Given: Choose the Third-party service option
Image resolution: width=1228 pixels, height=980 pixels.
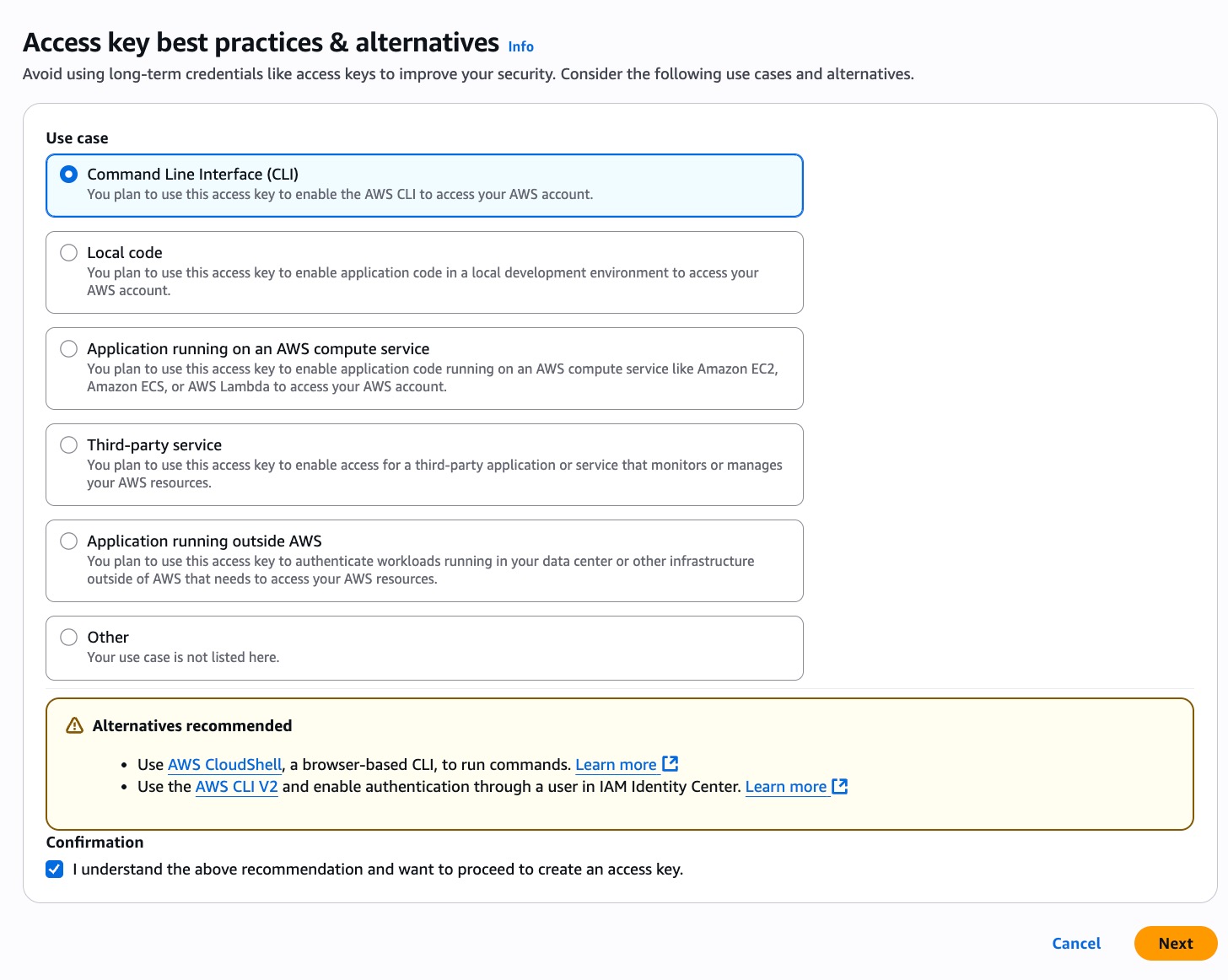Looking at the screenshot, I should [68, 444].
